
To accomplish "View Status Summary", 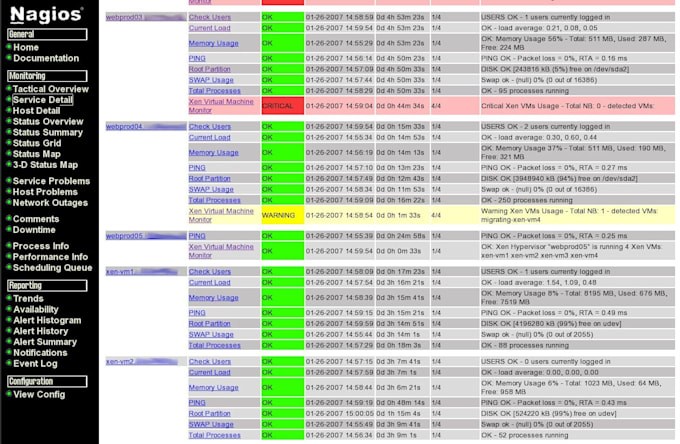I will point(48,132).
